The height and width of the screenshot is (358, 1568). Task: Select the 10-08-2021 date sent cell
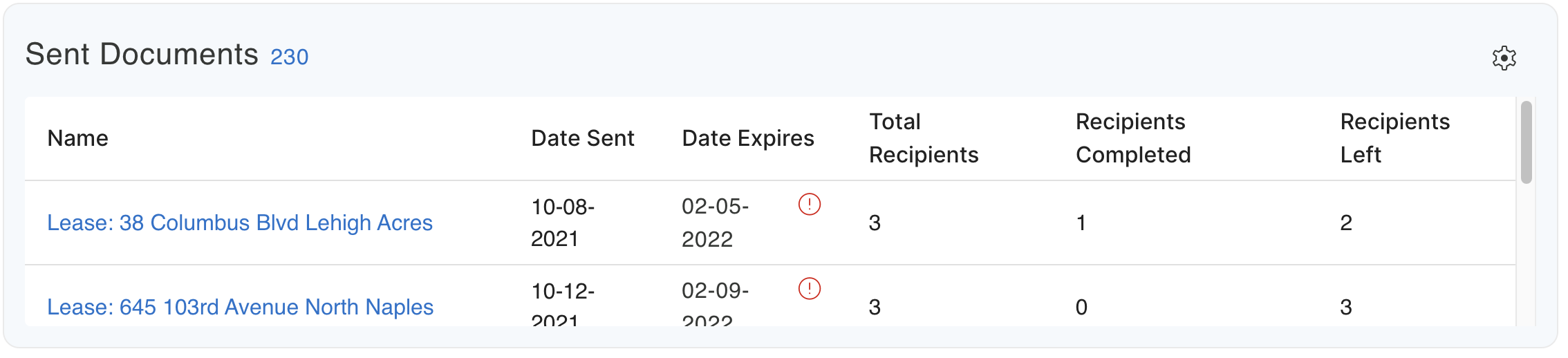pos(563,223)
